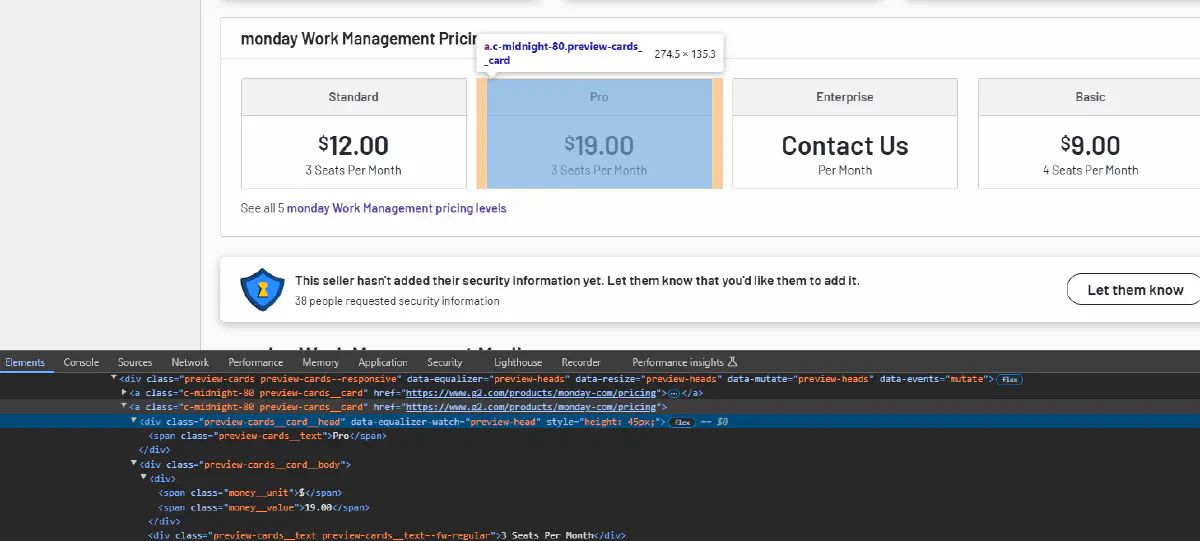Open the Basic $9.00 pricing card
The image size is (1200, 541).
[1090, 145]
